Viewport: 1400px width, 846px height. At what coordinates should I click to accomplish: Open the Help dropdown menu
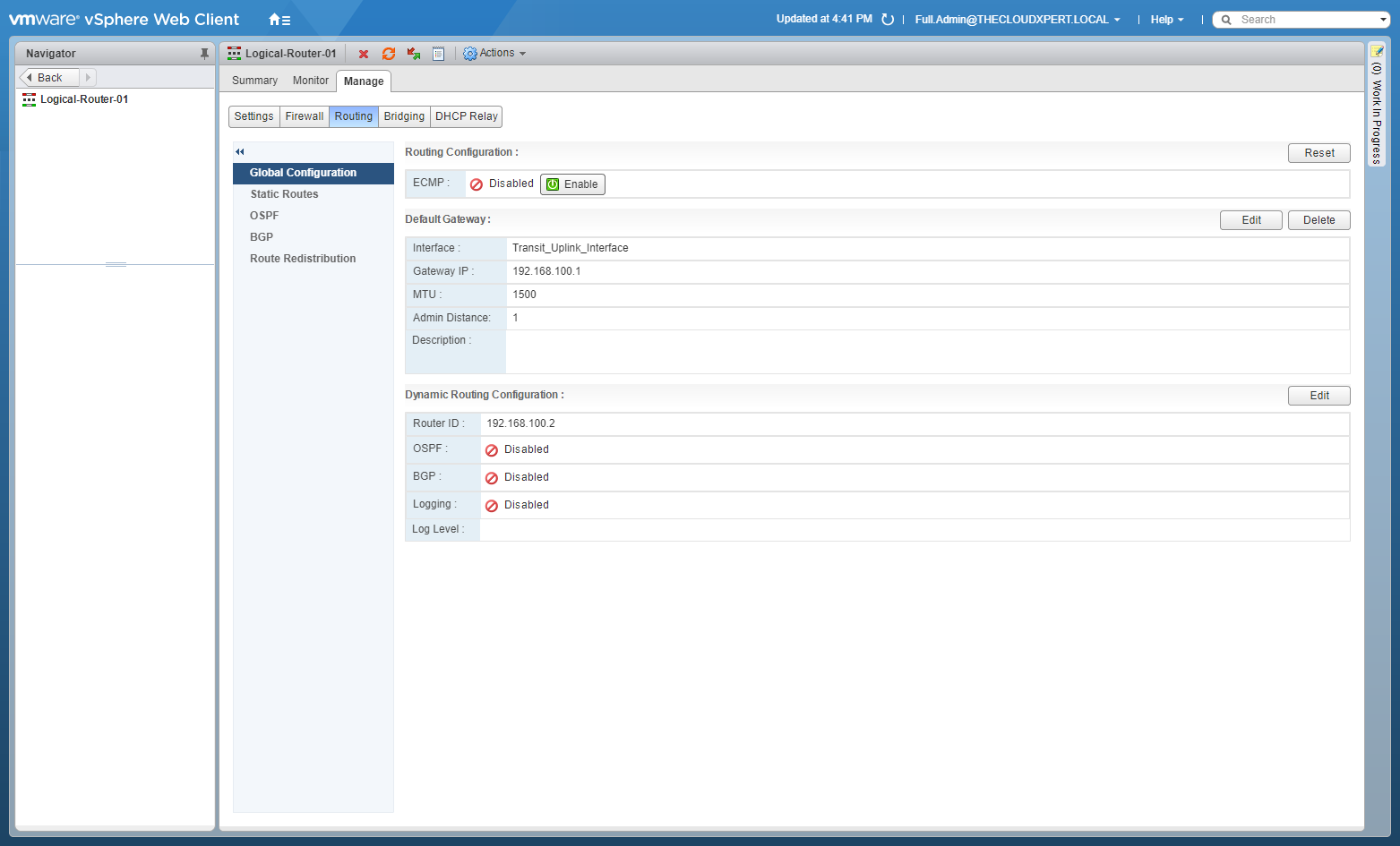tap(1166, 20)
